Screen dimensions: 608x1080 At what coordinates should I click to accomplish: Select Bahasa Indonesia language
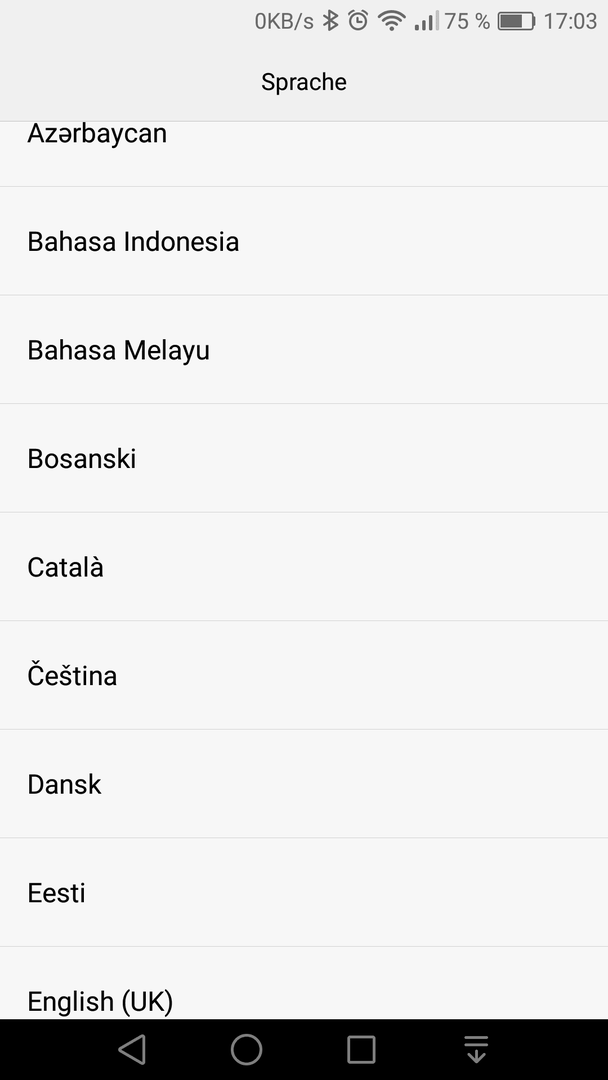[x=304, y=241]
